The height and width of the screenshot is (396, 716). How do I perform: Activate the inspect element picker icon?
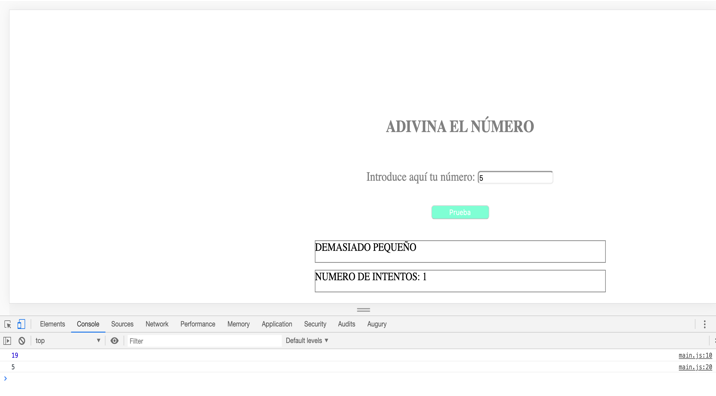click(x=8, y=324)
